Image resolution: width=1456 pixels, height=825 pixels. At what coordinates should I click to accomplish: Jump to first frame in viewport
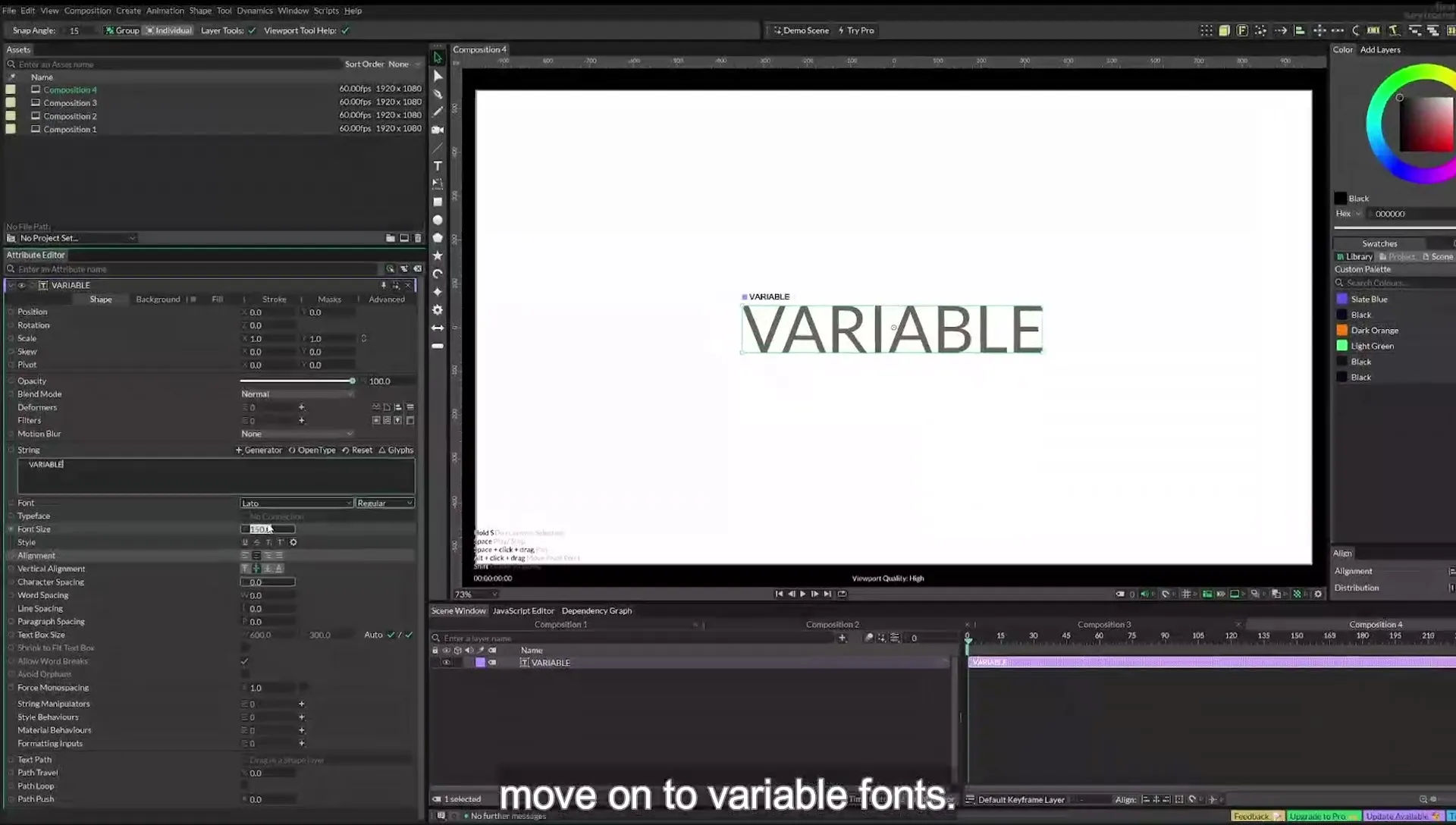[x=779, y=594]
